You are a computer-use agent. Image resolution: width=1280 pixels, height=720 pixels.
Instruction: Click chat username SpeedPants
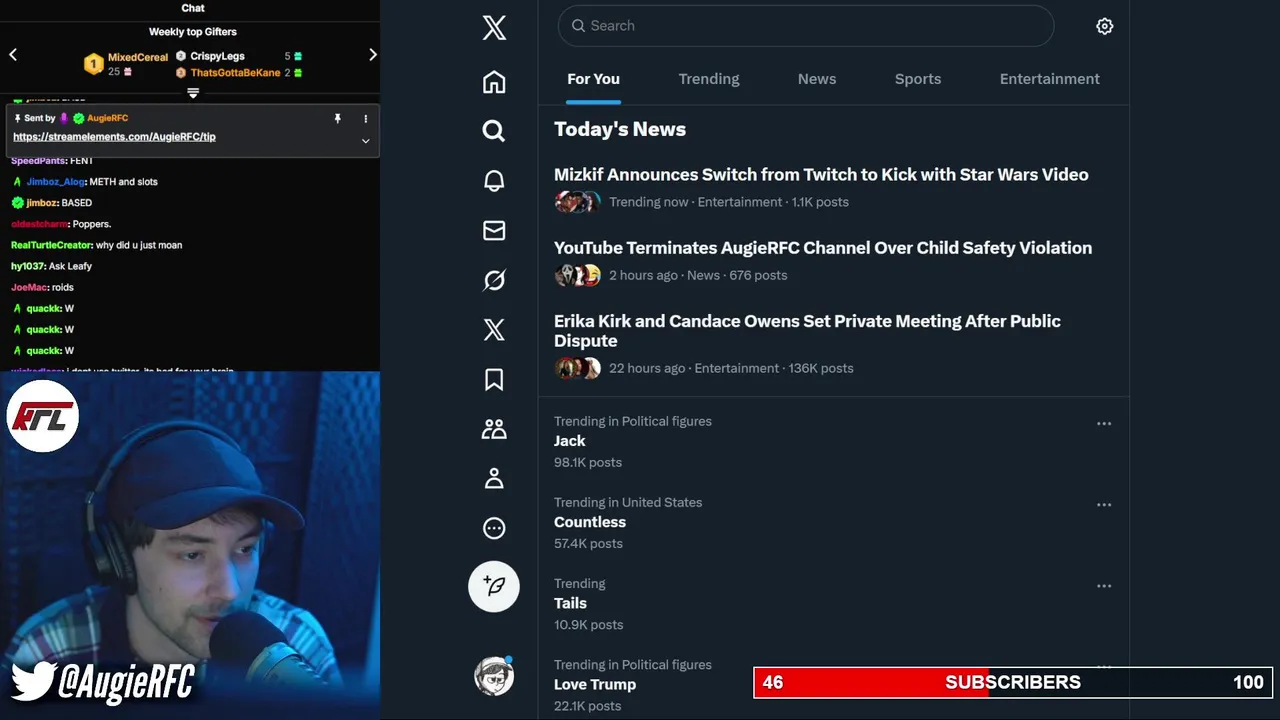pos(38,161)
